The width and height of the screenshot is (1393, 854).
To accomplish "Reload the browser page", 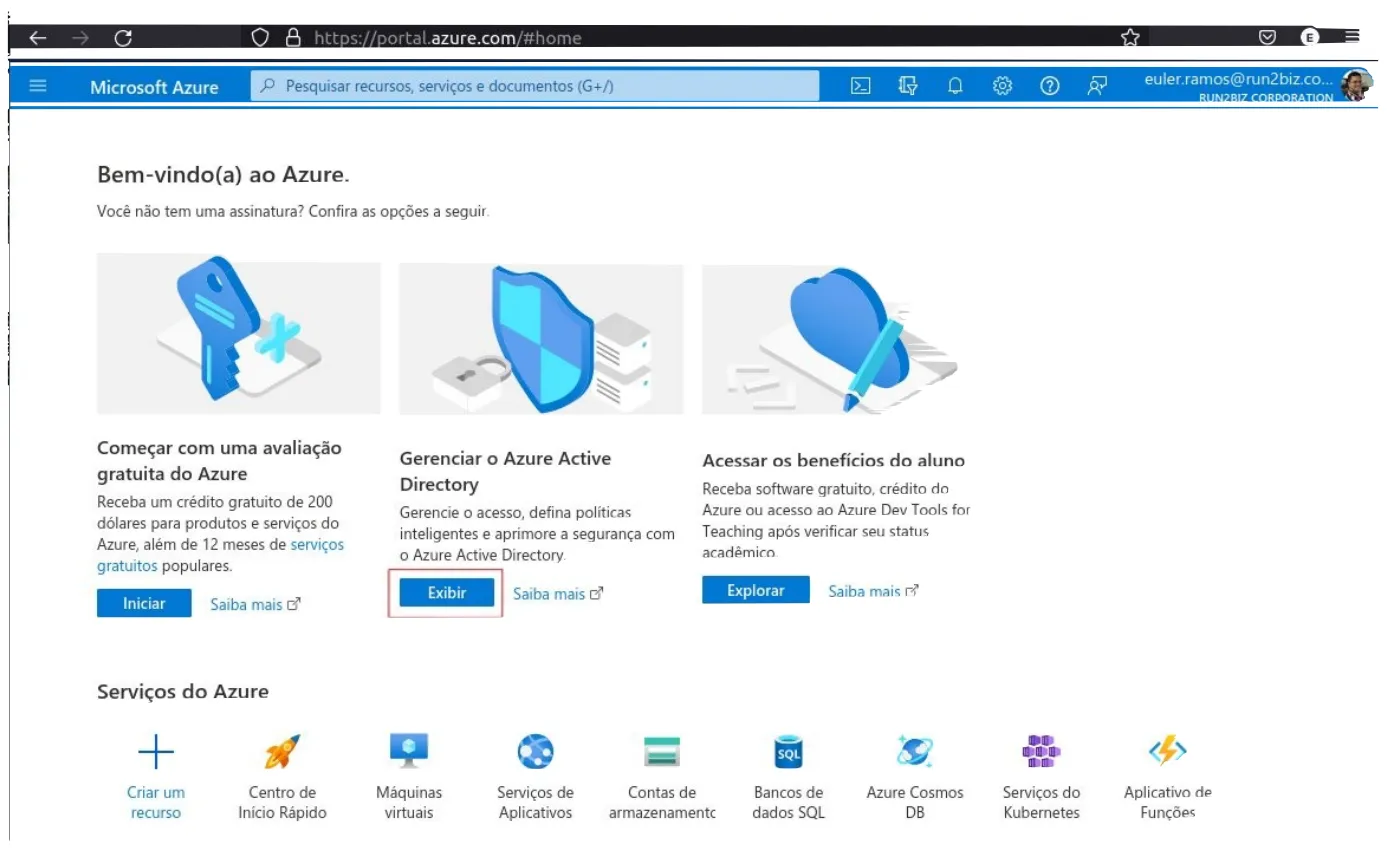I will pyautogui.click(x=125, y=38).
